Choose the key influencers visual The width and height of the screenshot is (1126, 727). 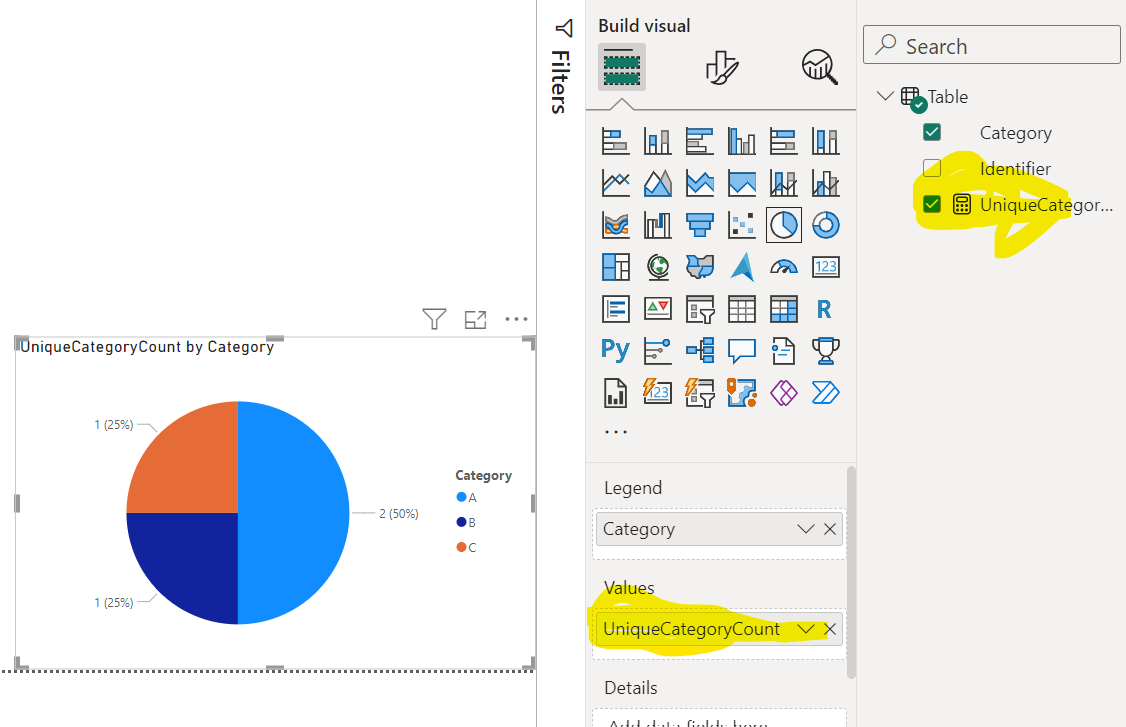coord(657,351)
